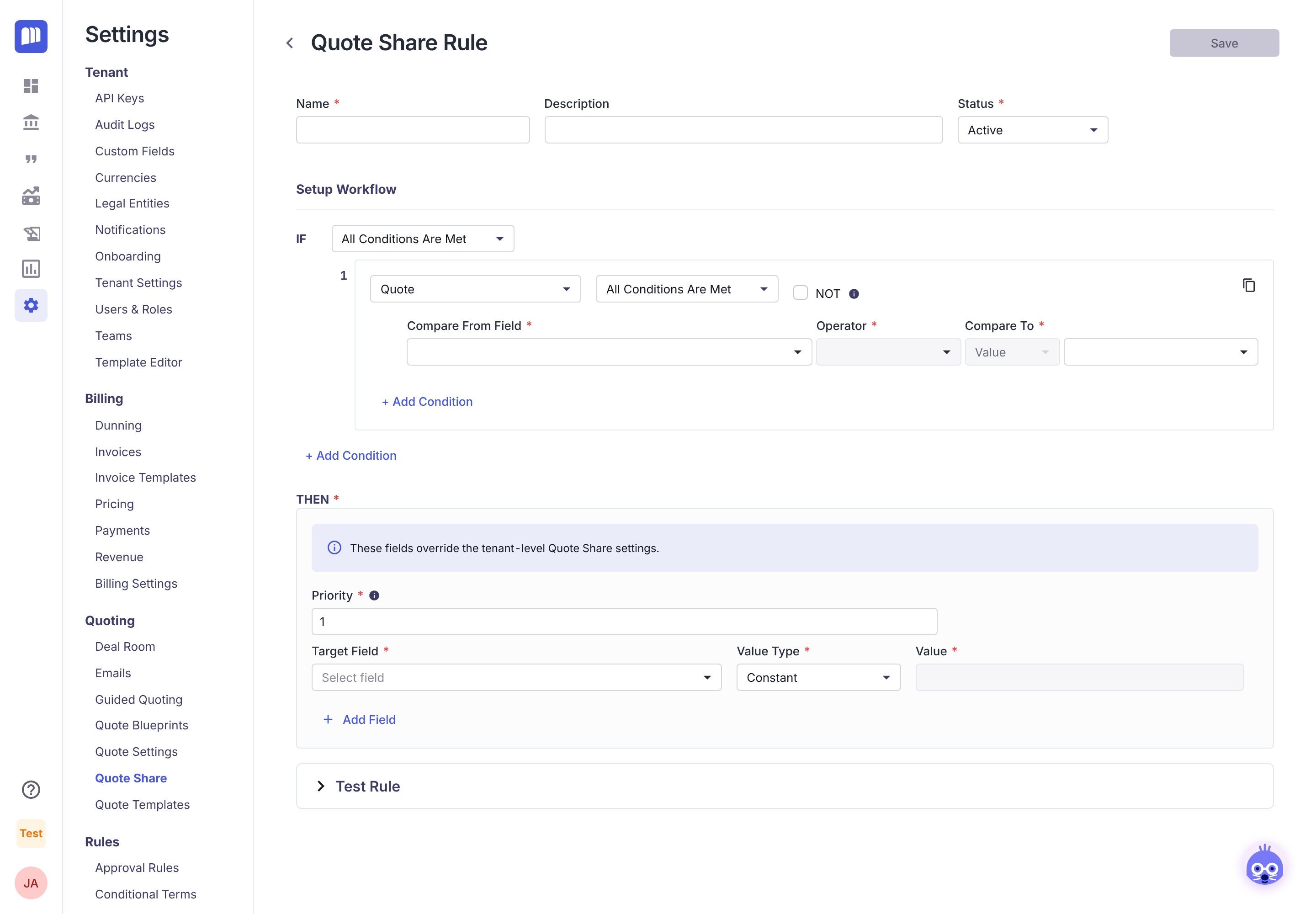Click the app logo at top left

tap(31, 37)
